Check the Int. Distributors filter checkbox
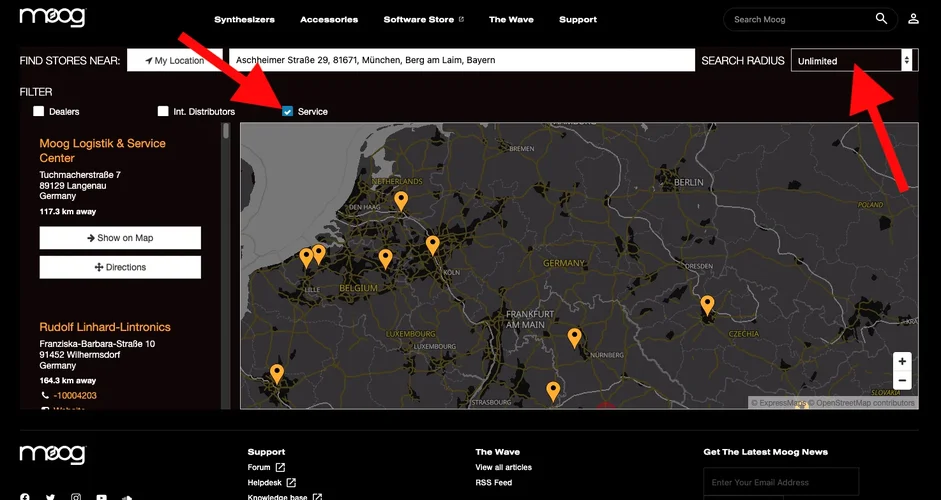 (163, 112)
